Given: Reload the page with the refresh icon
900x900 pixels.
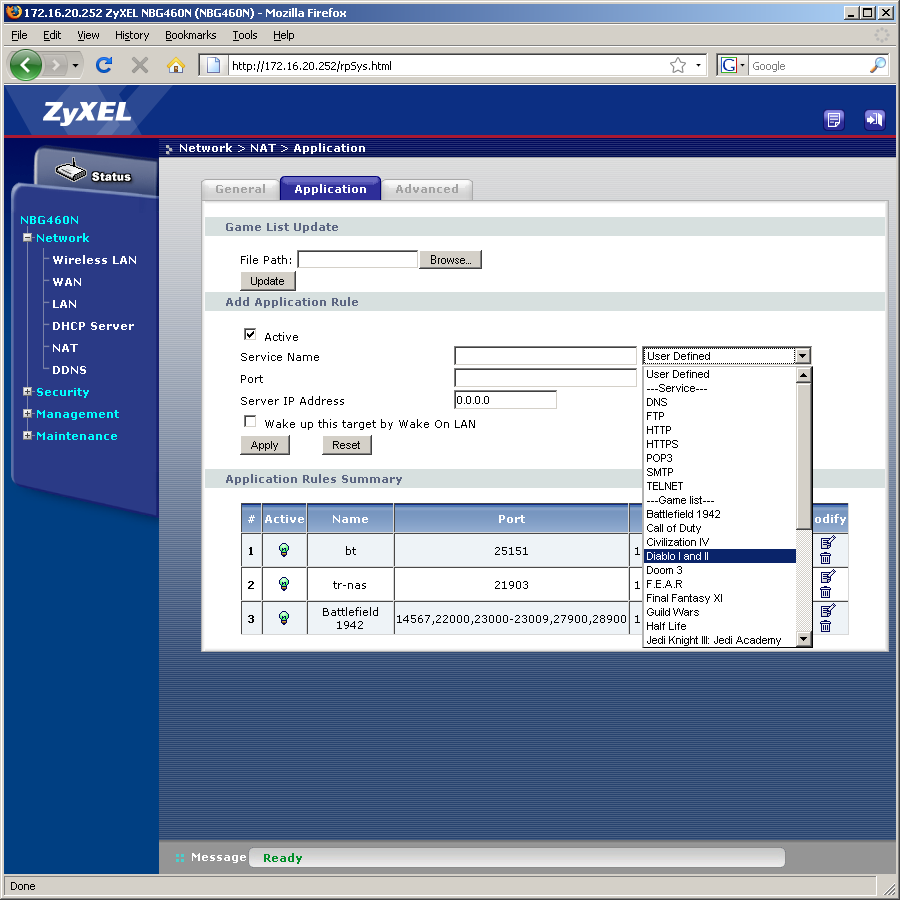Looking at the screenshot, I should [x=104, y=65].
